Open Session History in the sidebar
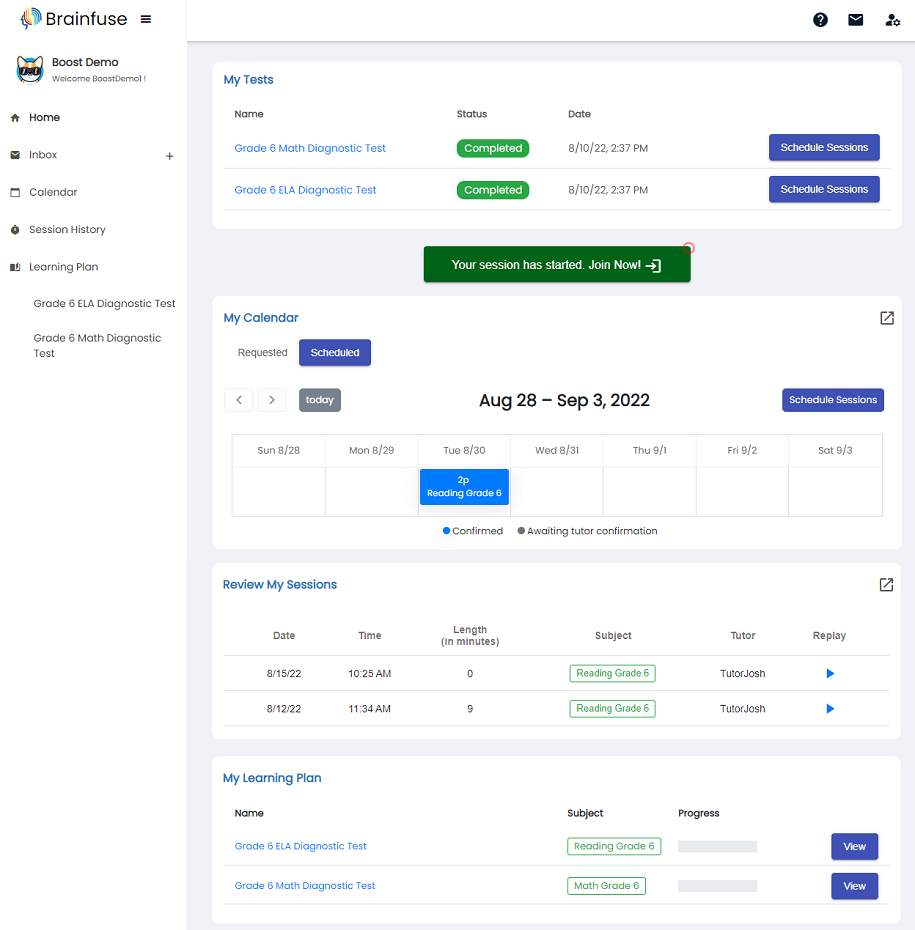The height and width of the screenshot is (930, 915). [67, 230]
